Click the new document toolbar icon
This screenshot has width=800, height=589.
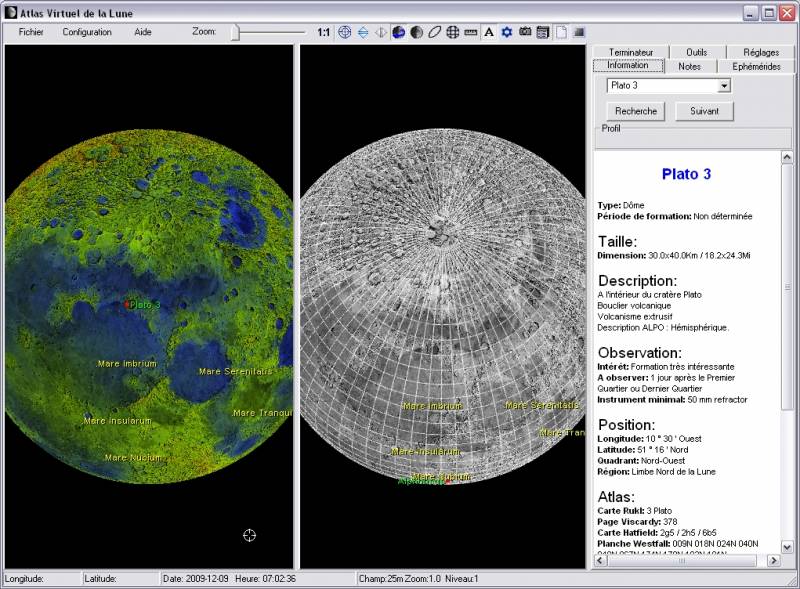560,32
